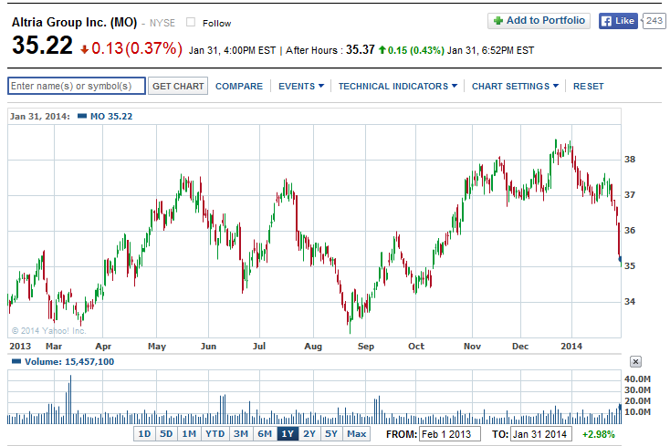
Task: Select the 5Y time range
Action: pyautogui.click(x=331, y=434)
